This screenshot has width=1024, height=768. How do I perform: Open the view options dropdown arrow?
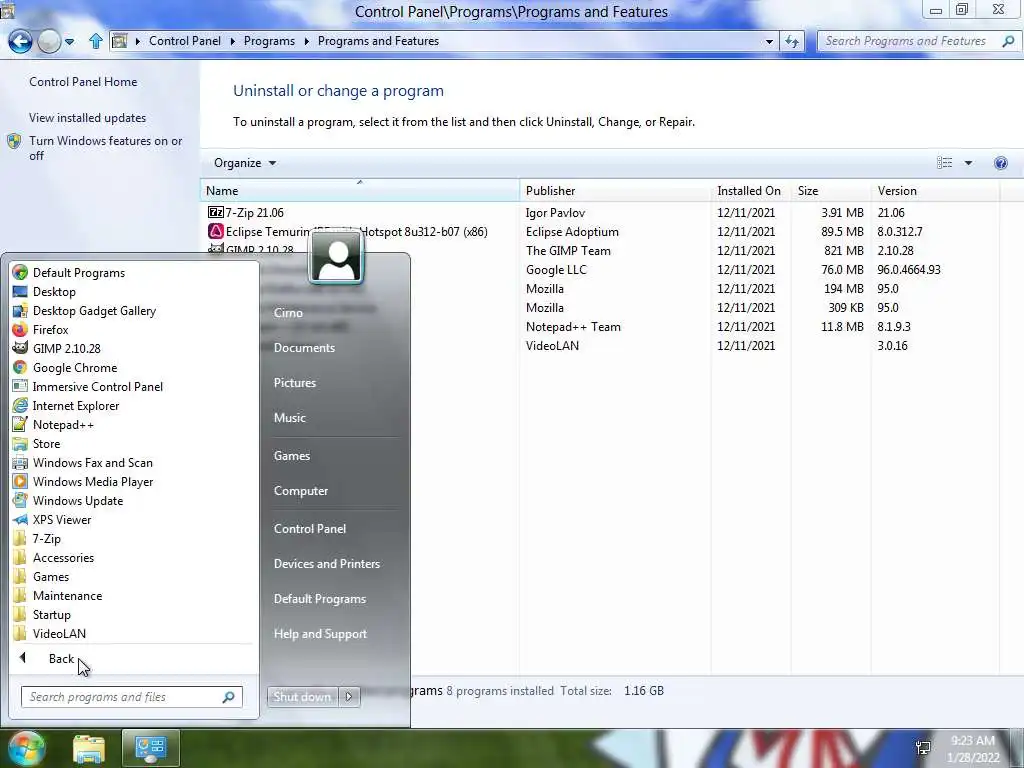pyautogui.click(x=968, y=163)
